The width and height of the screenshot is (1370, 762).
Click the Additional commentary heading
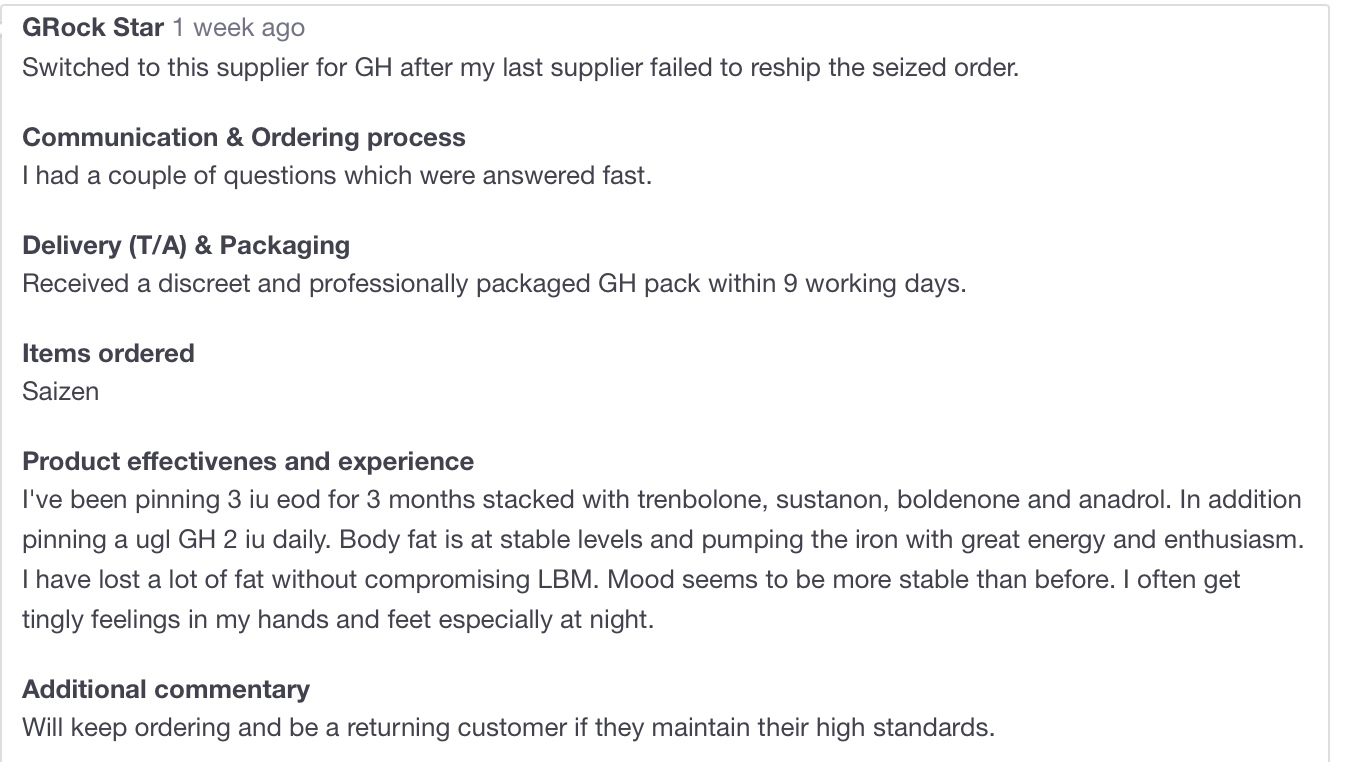pyautogui.click(x=166, y=689)
